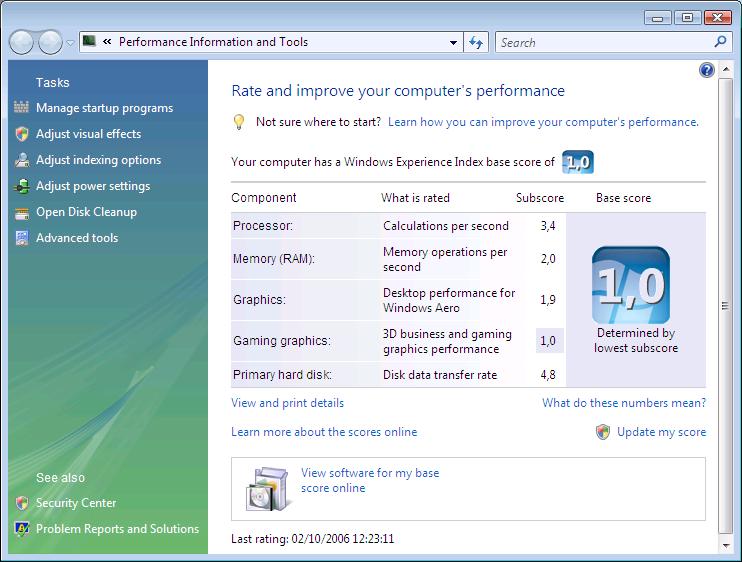Image resolution: width=742 pixels, height=562 pixels.
Task: Click the scrollbar up arrow
Action: (x=725, y=69)
